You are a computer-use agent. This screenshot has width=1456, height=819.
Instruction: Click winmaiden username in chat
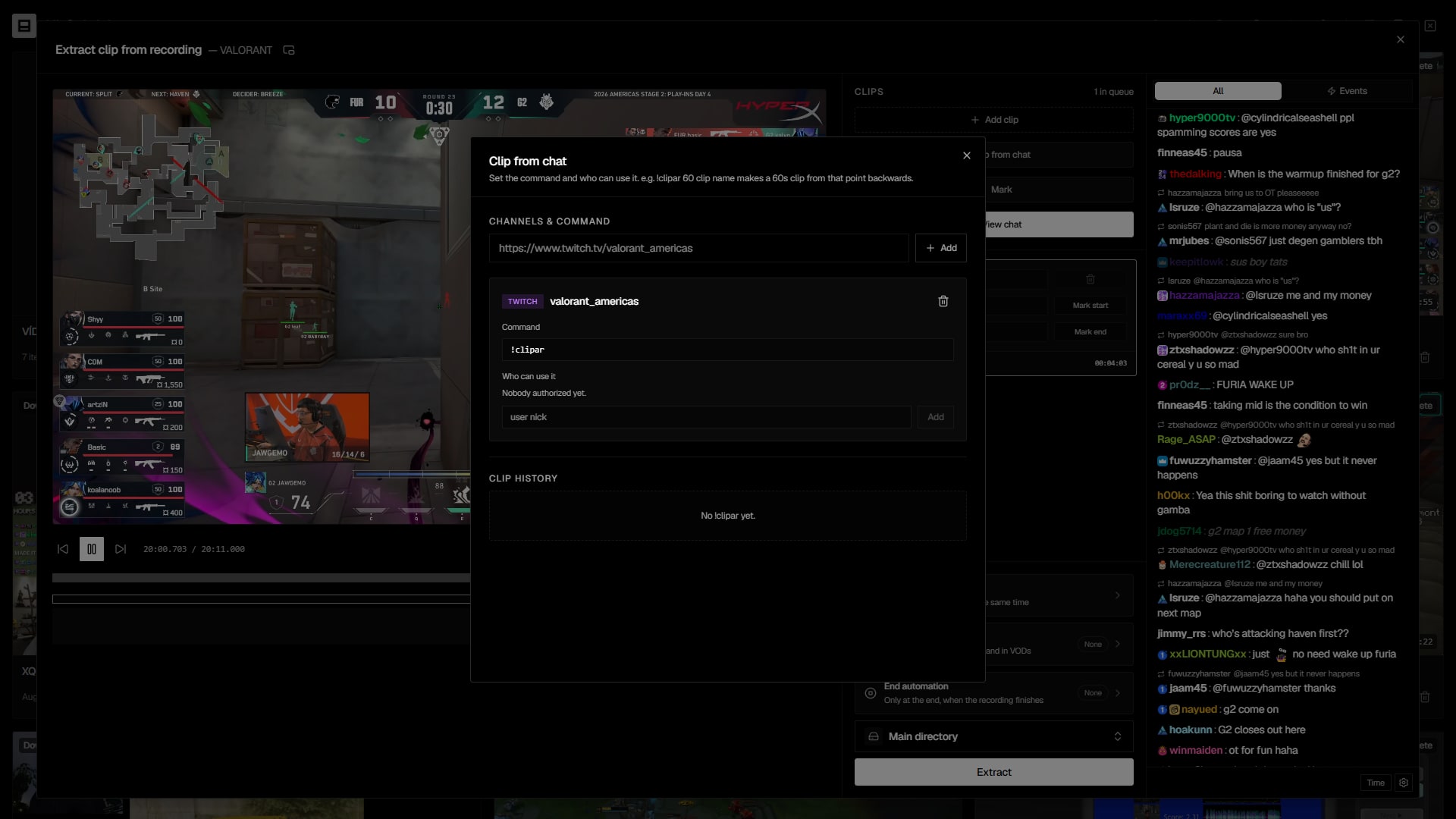coord(1196,750)
